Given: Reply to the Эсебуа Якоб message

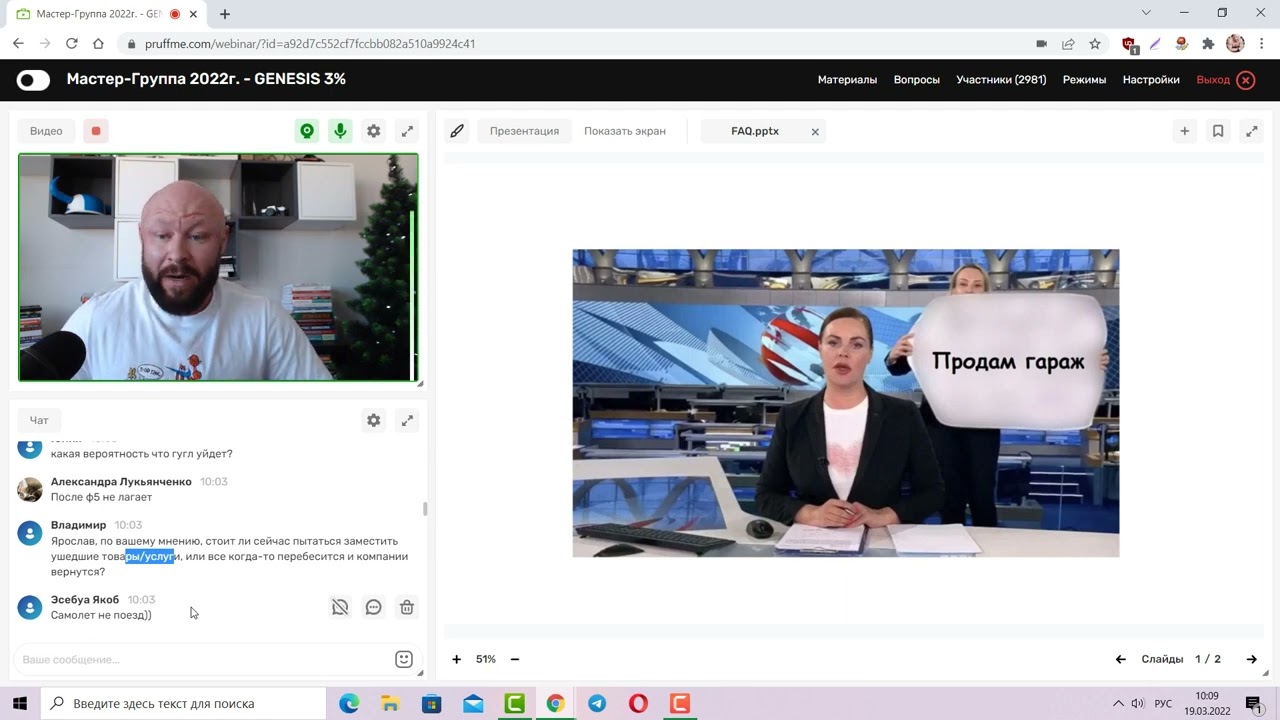Looking at the screenshot, I should click(373, 607).
